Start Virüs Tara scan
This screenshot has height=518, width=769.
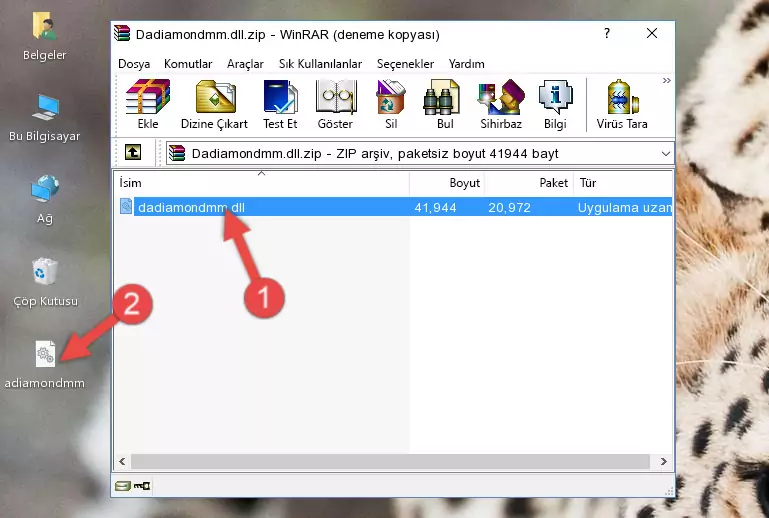622,104
